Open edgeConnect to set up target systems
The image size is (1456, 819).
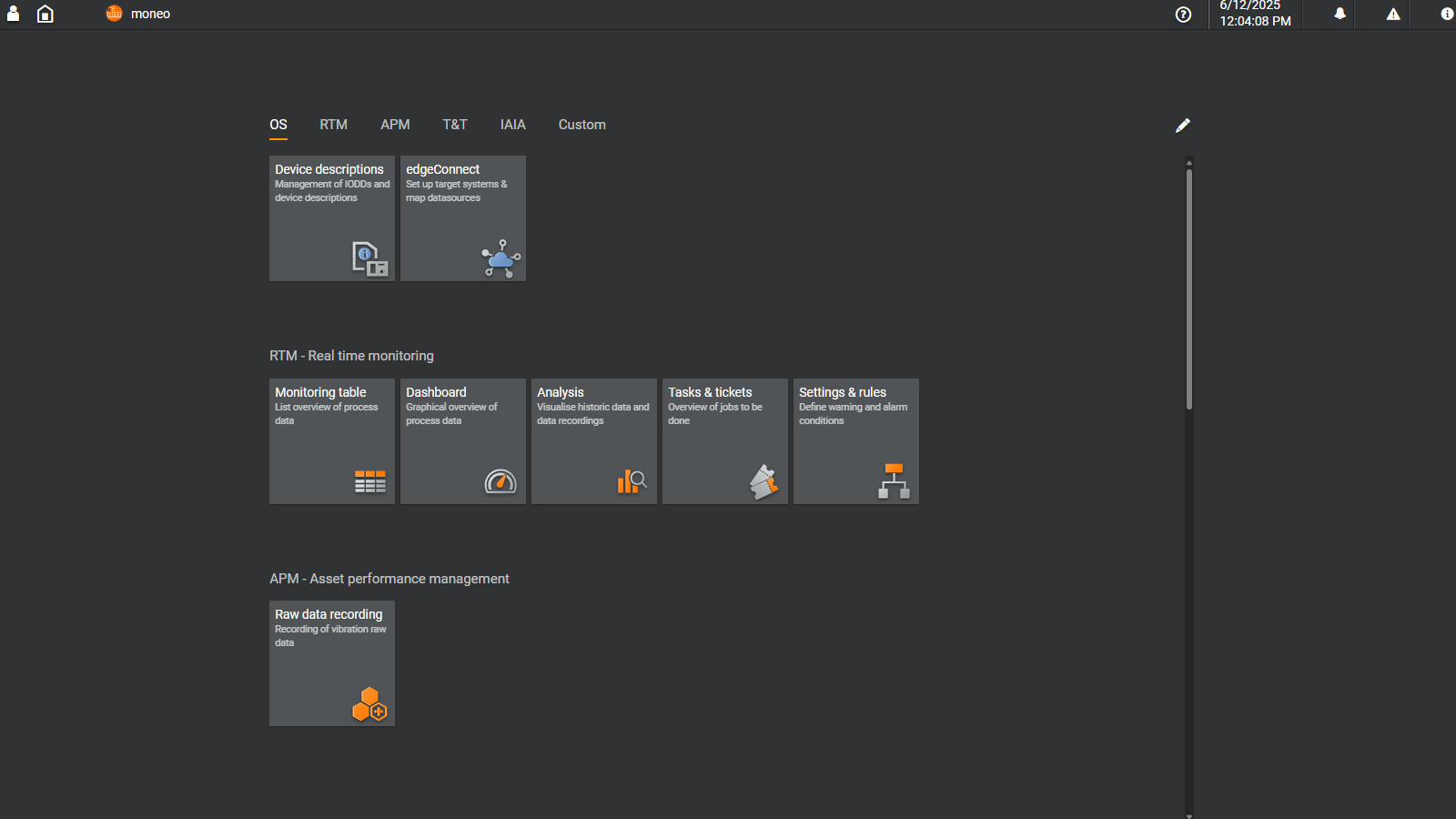(462, 218)
